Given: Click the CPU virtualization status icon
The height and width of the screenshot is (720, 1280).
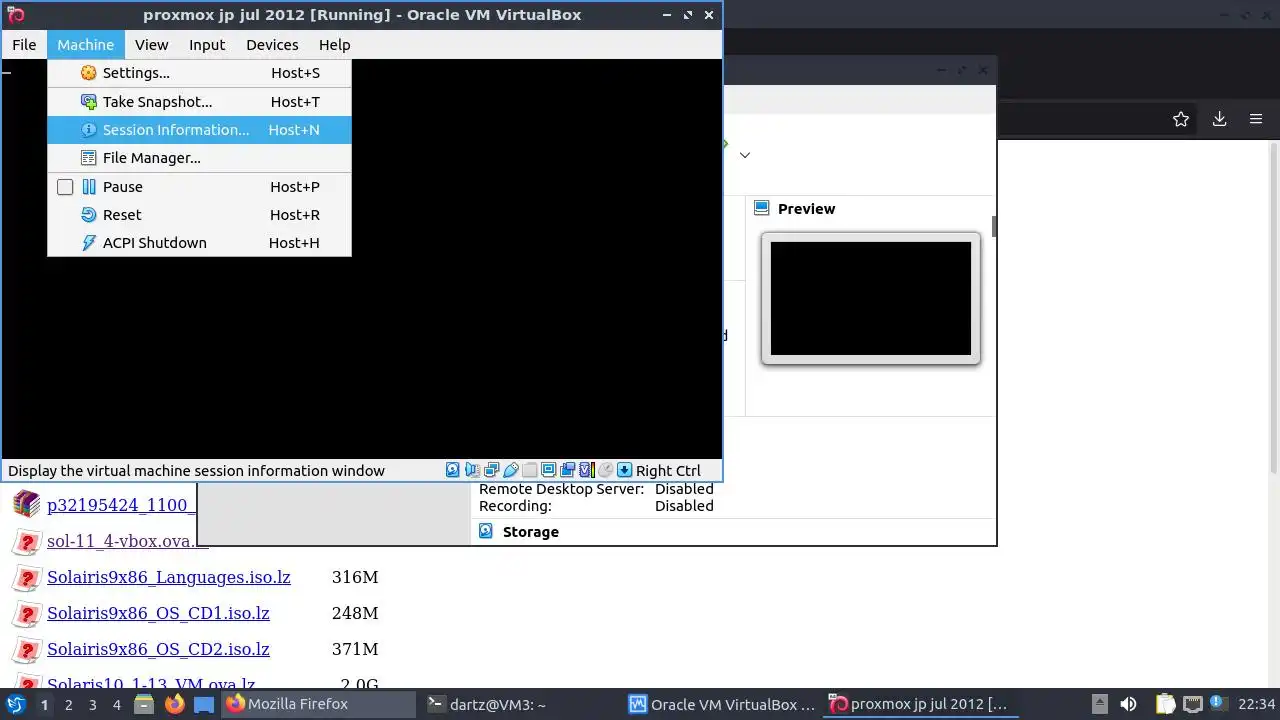Looking at the screenshot, I should coord(587,470).
